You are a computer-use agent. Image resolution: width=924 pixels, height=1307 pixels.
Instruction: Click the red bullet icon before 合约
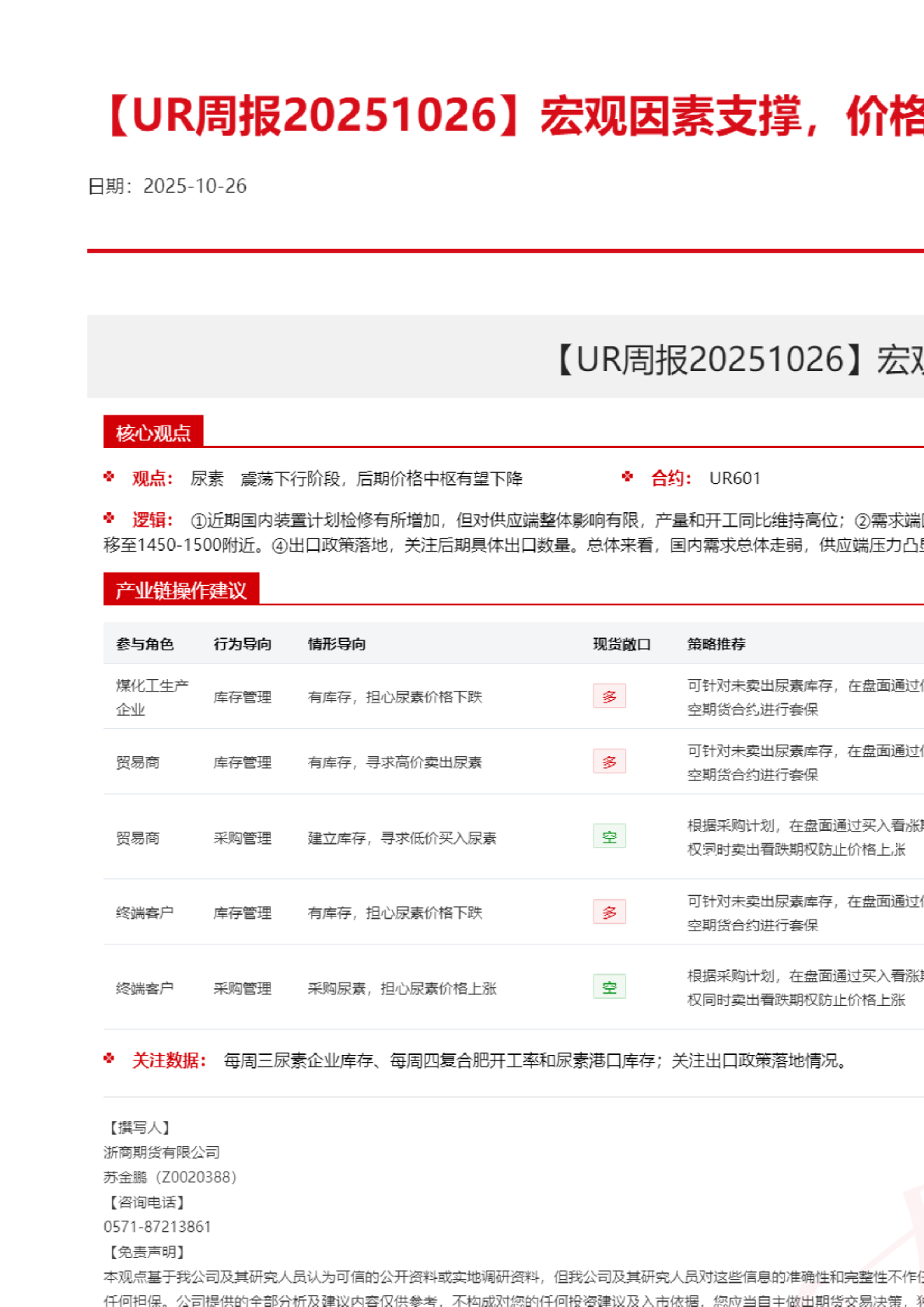pos(628,477)
